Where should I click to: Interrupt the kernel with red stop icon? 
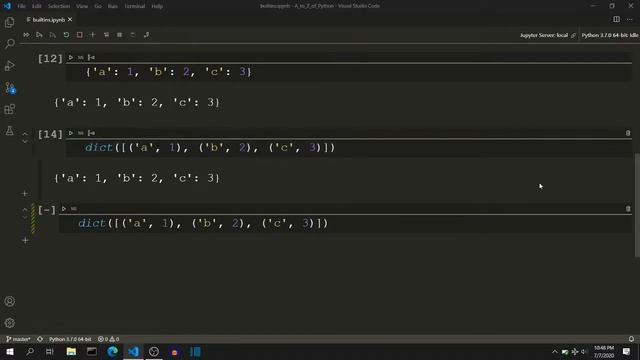[80, 35]
